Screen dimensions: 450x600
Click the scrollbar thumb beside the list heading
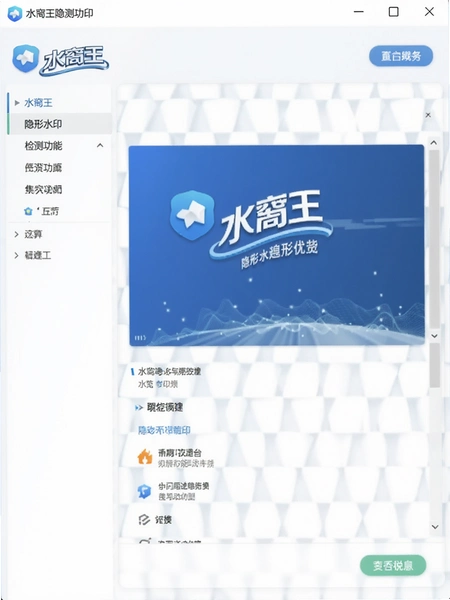pyautogui.click(x=434, y=365)
